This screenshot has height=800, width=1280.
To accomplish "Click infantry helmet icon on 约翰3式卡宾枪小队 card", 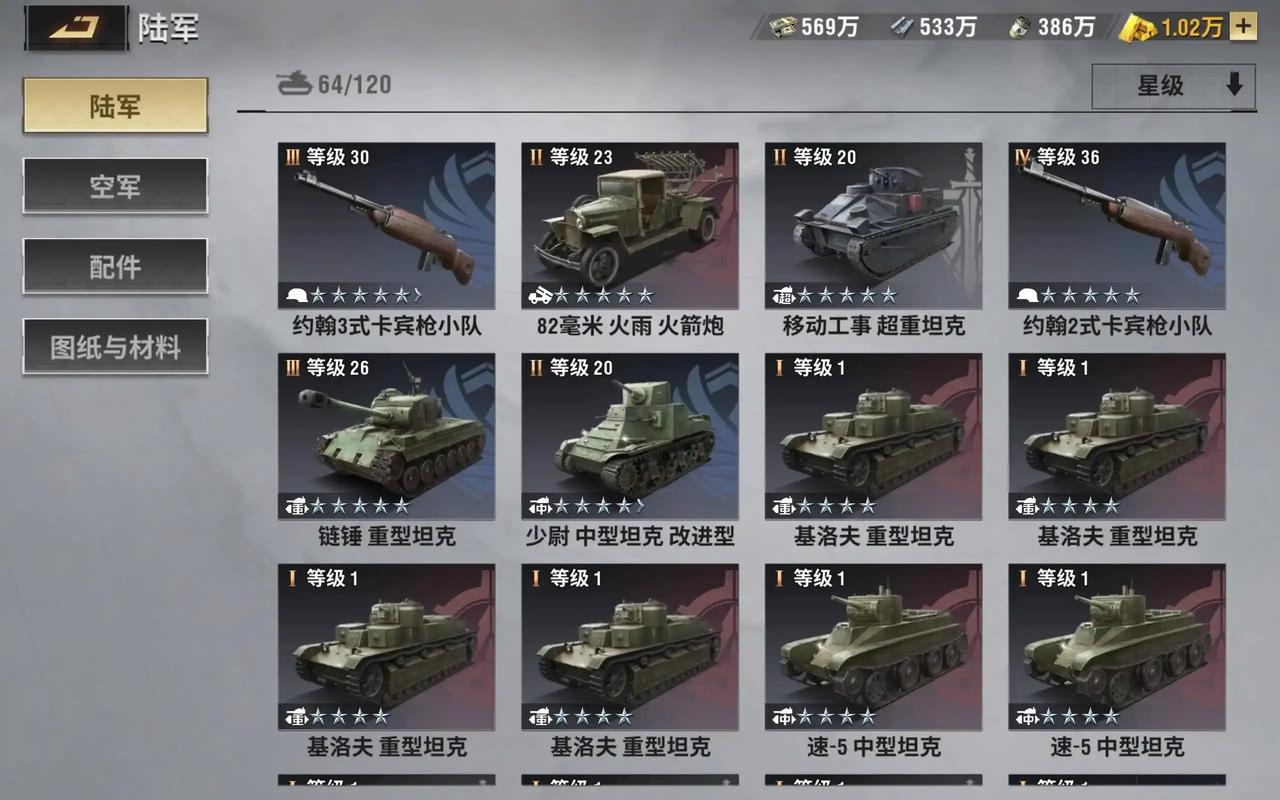I will pos(296,295).
